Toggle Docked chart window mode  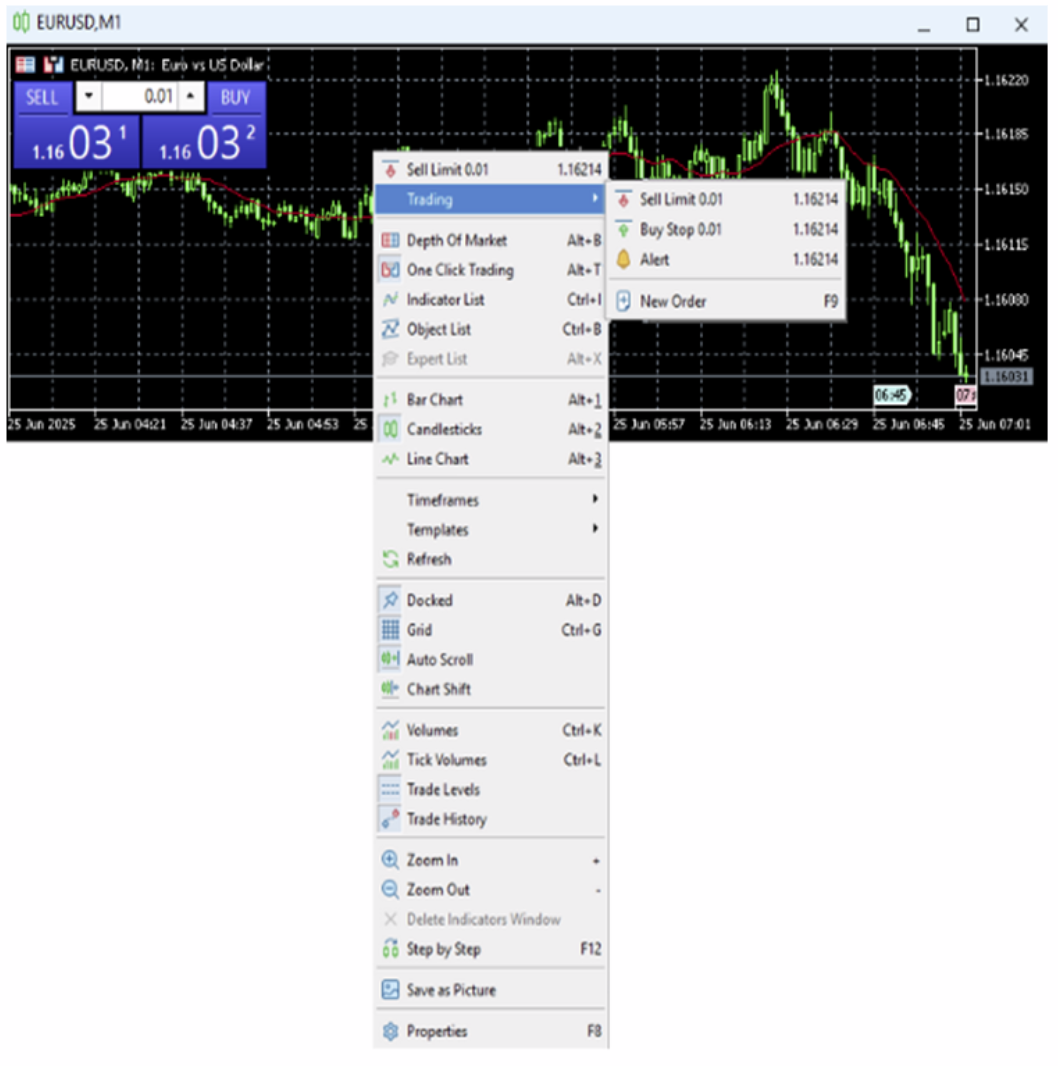coord(429,600)
